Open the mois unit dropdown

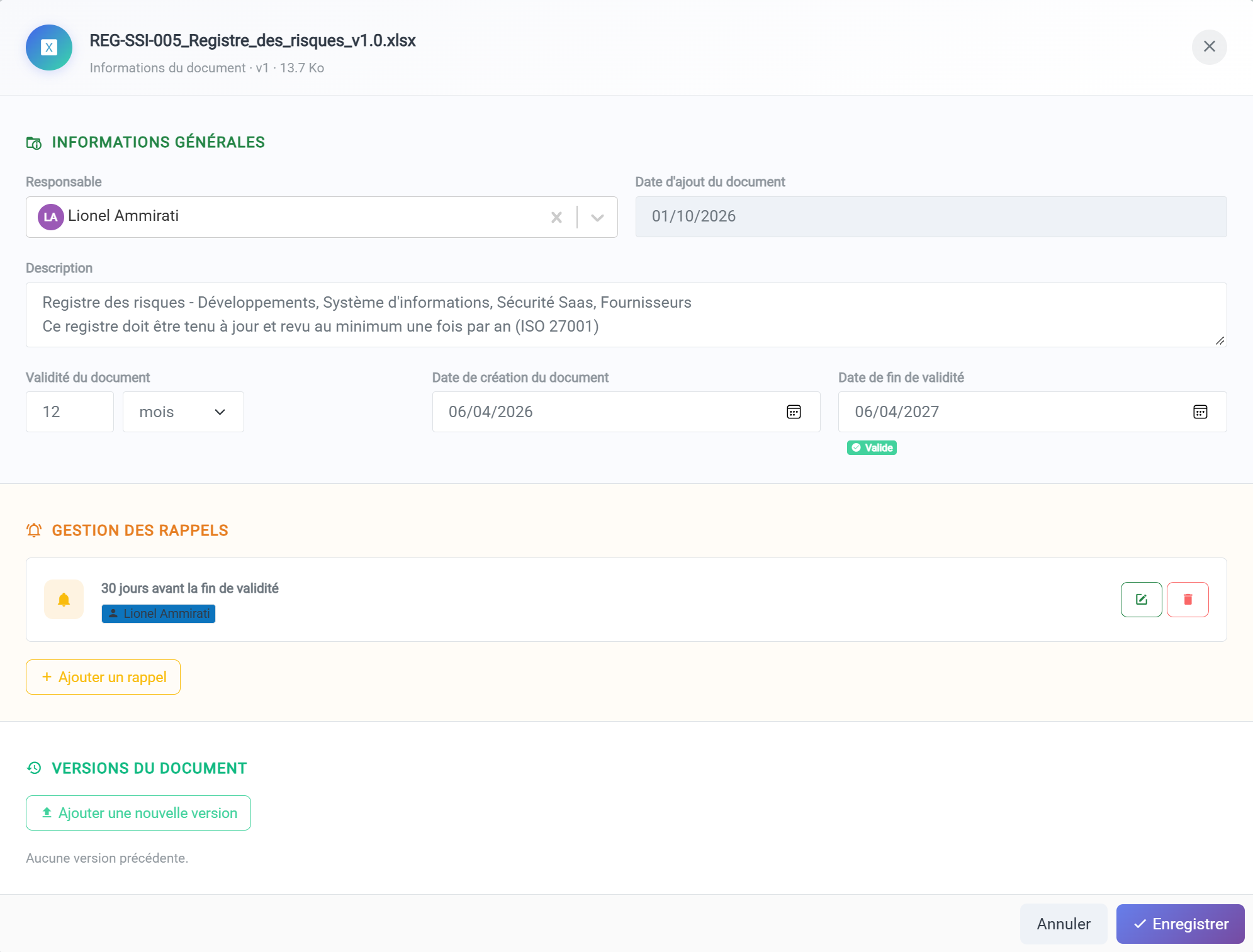[183, 412]
